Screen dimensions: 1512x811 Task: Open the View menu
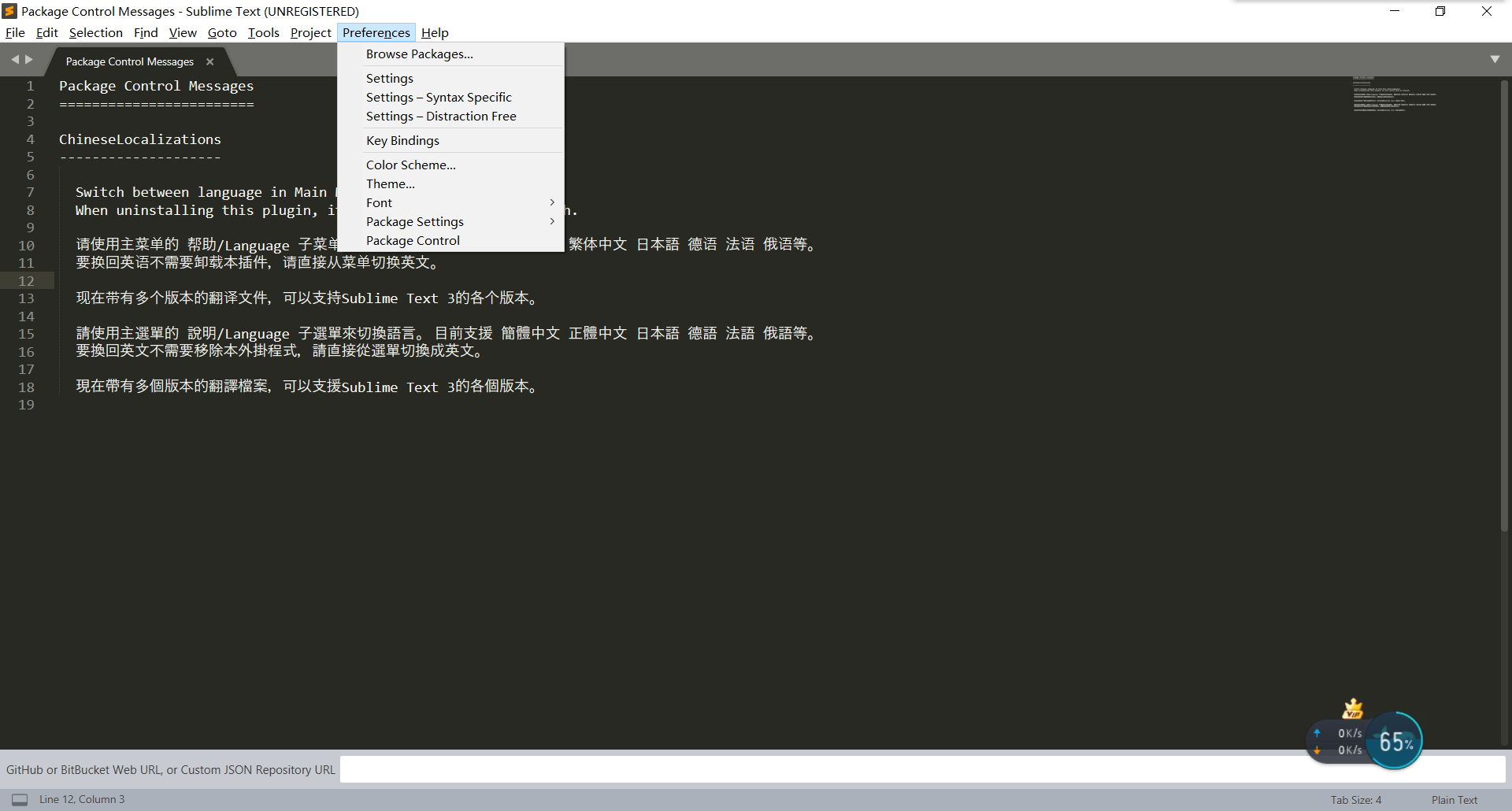(183, 32)
